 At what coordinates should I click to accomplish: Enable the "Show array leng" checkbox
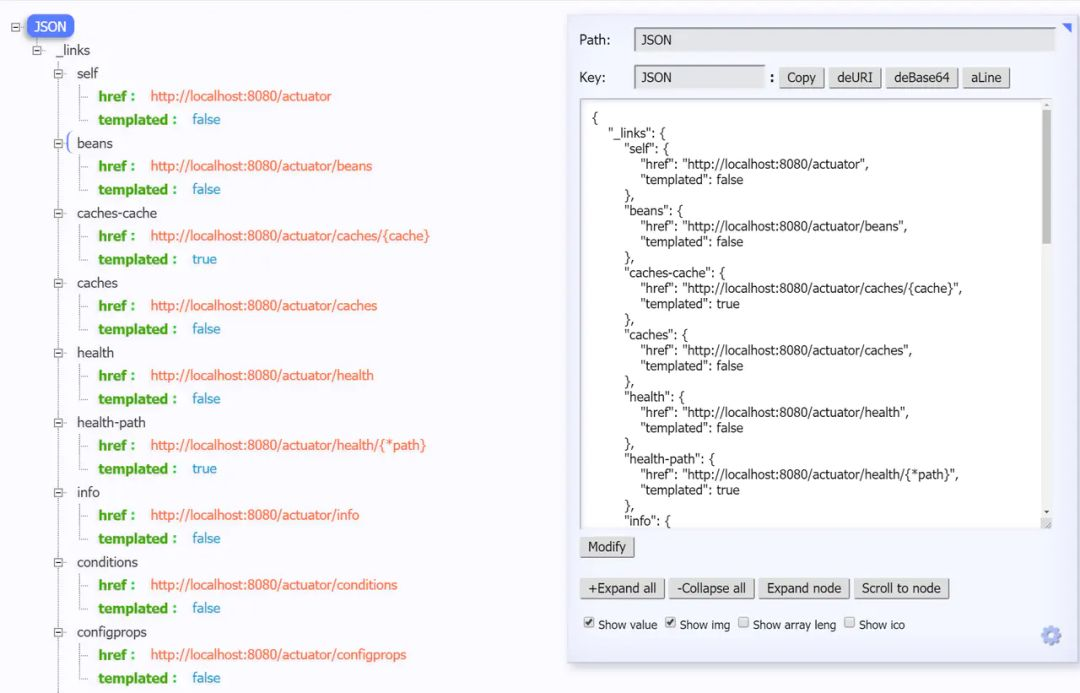[744, 623]
